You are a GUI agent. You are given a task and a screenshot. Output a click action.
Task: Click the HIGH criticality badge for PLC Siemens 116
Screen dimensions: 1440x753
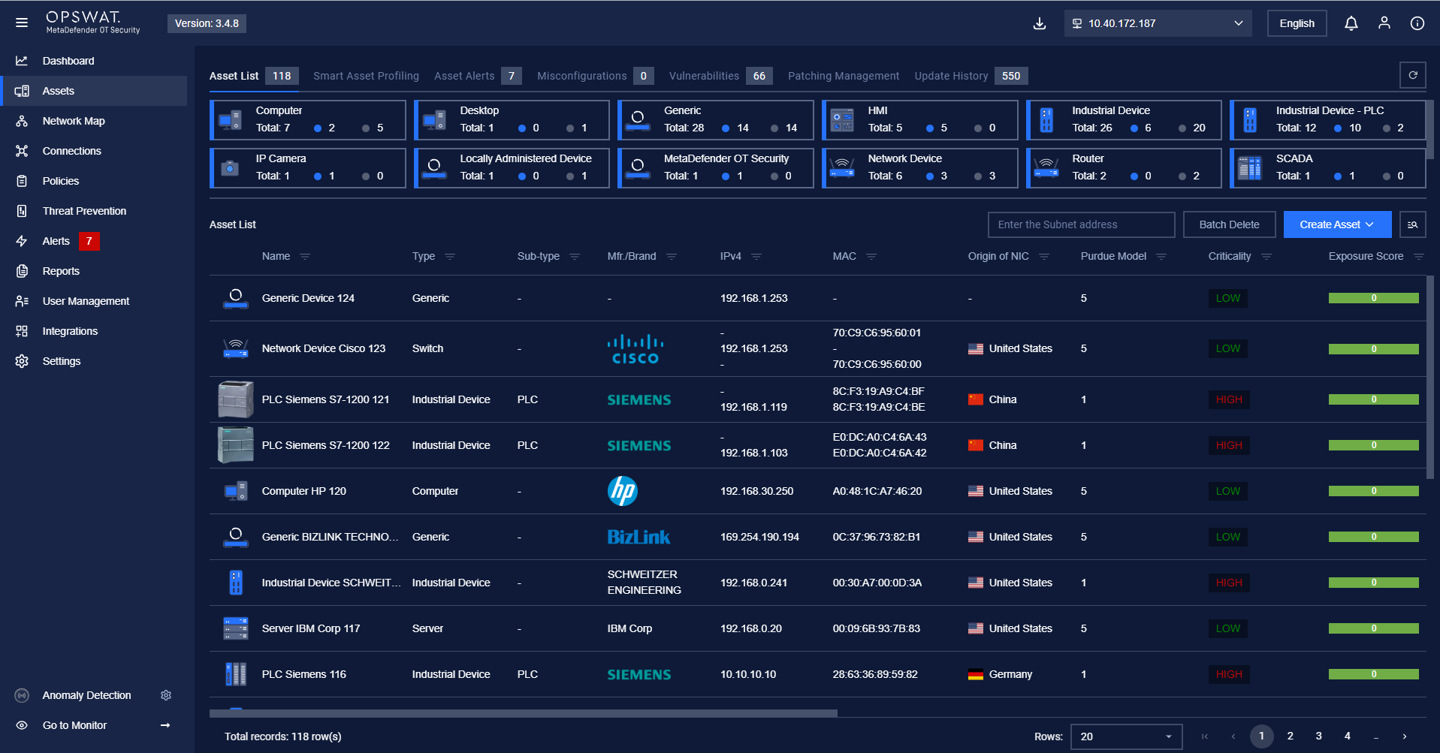coord(1228,674)
